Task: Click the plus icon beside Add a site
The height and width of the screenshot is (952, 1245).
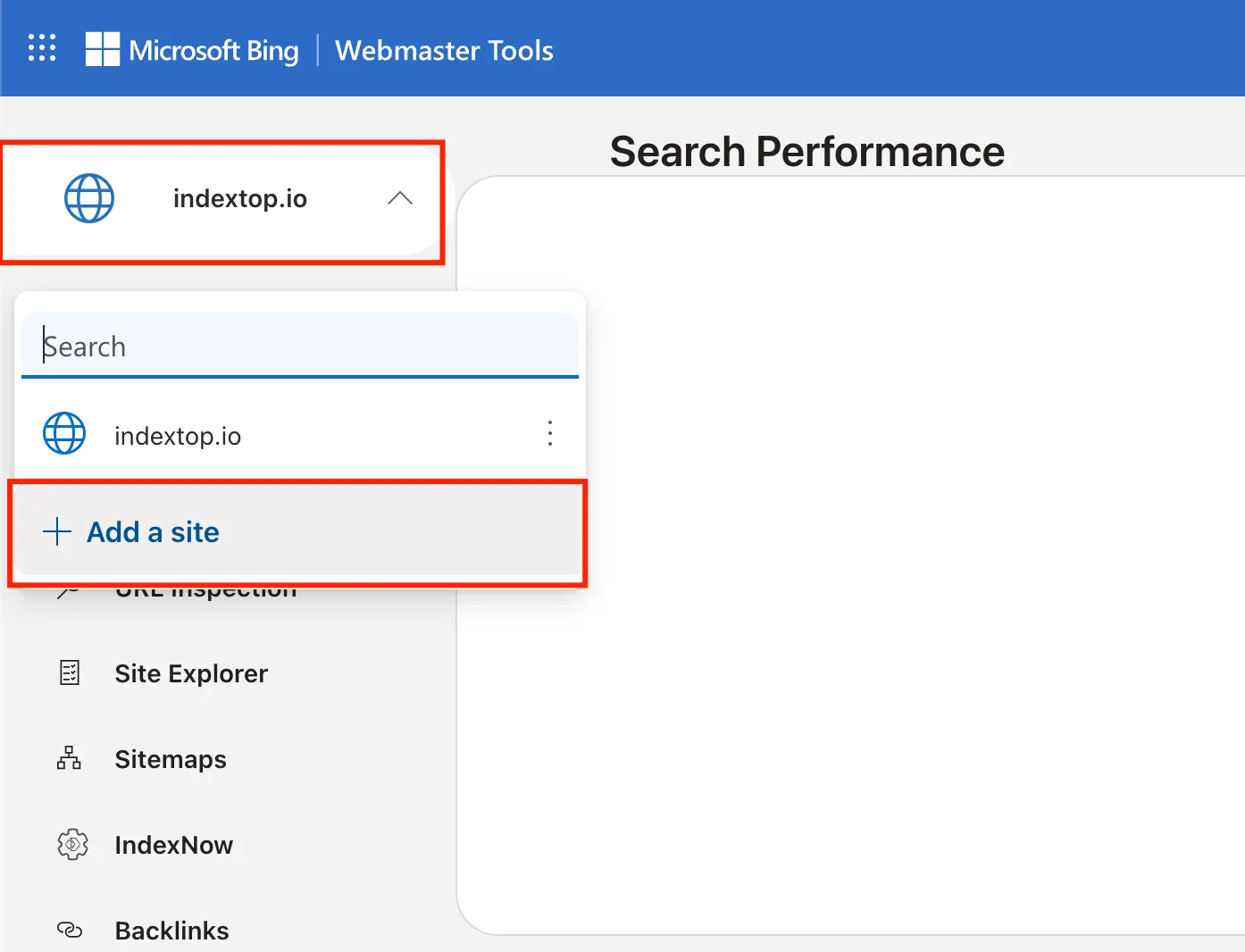Action: 57,531
